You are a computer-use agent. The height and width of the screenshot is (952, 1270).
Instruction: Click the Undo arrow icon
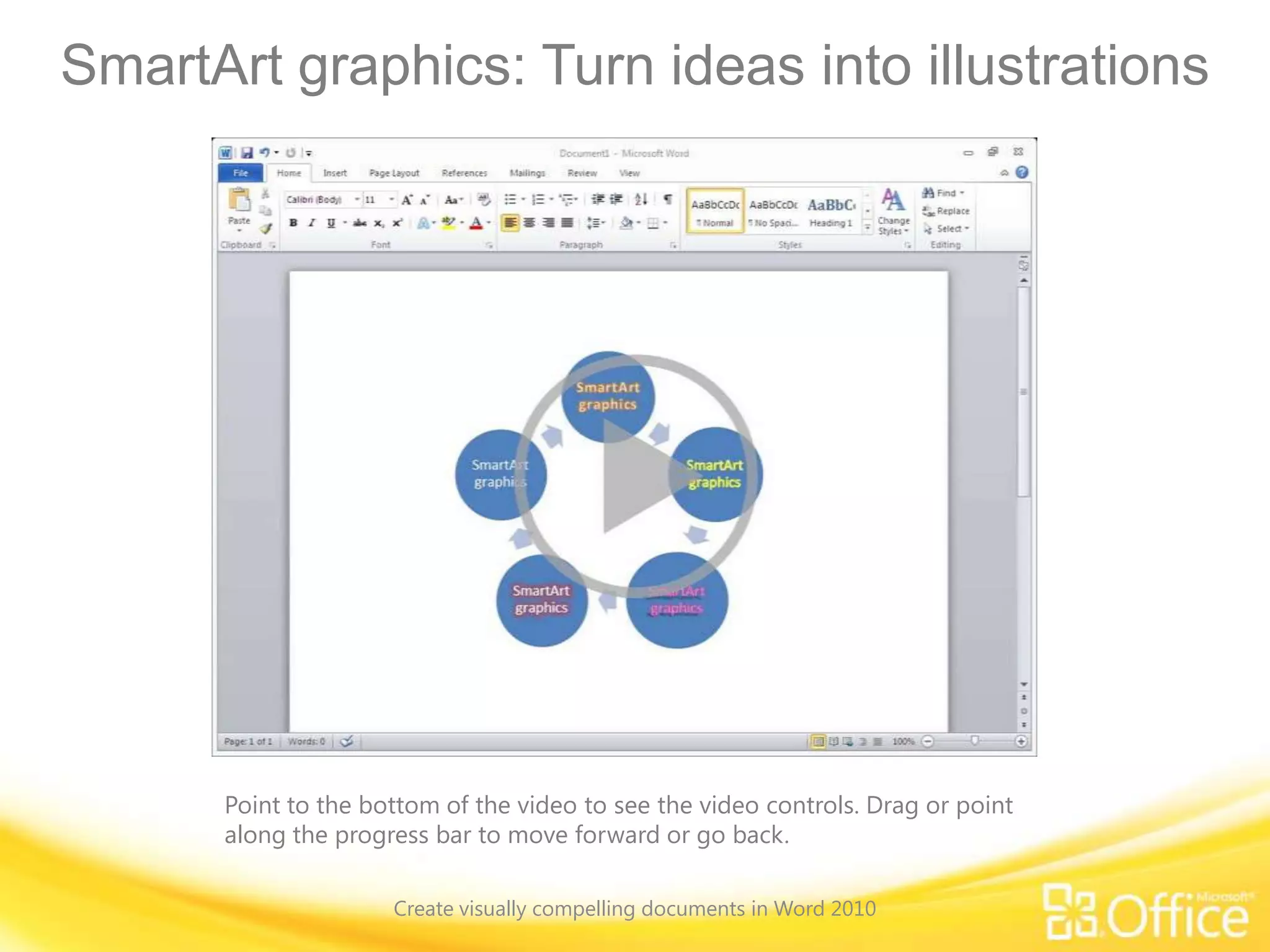265,152
